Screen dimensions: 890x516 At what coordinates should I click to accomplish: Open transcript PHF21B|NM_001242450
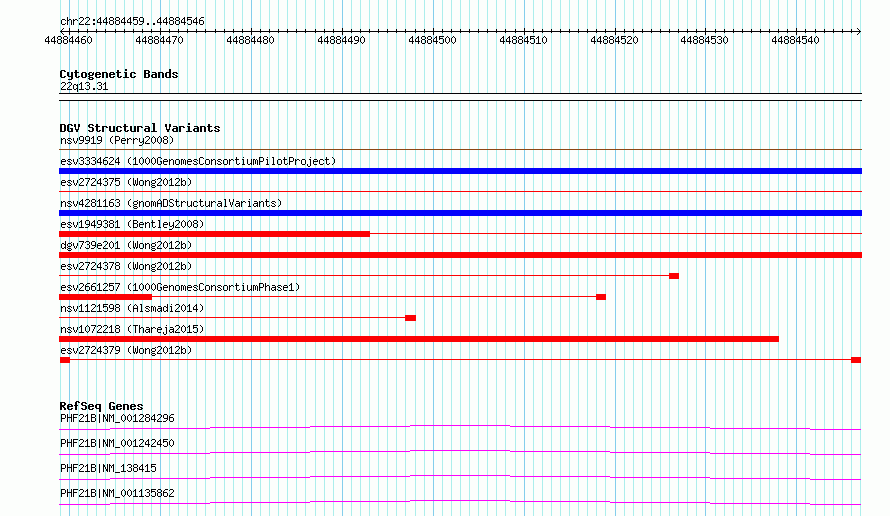[x=117, y=443]
